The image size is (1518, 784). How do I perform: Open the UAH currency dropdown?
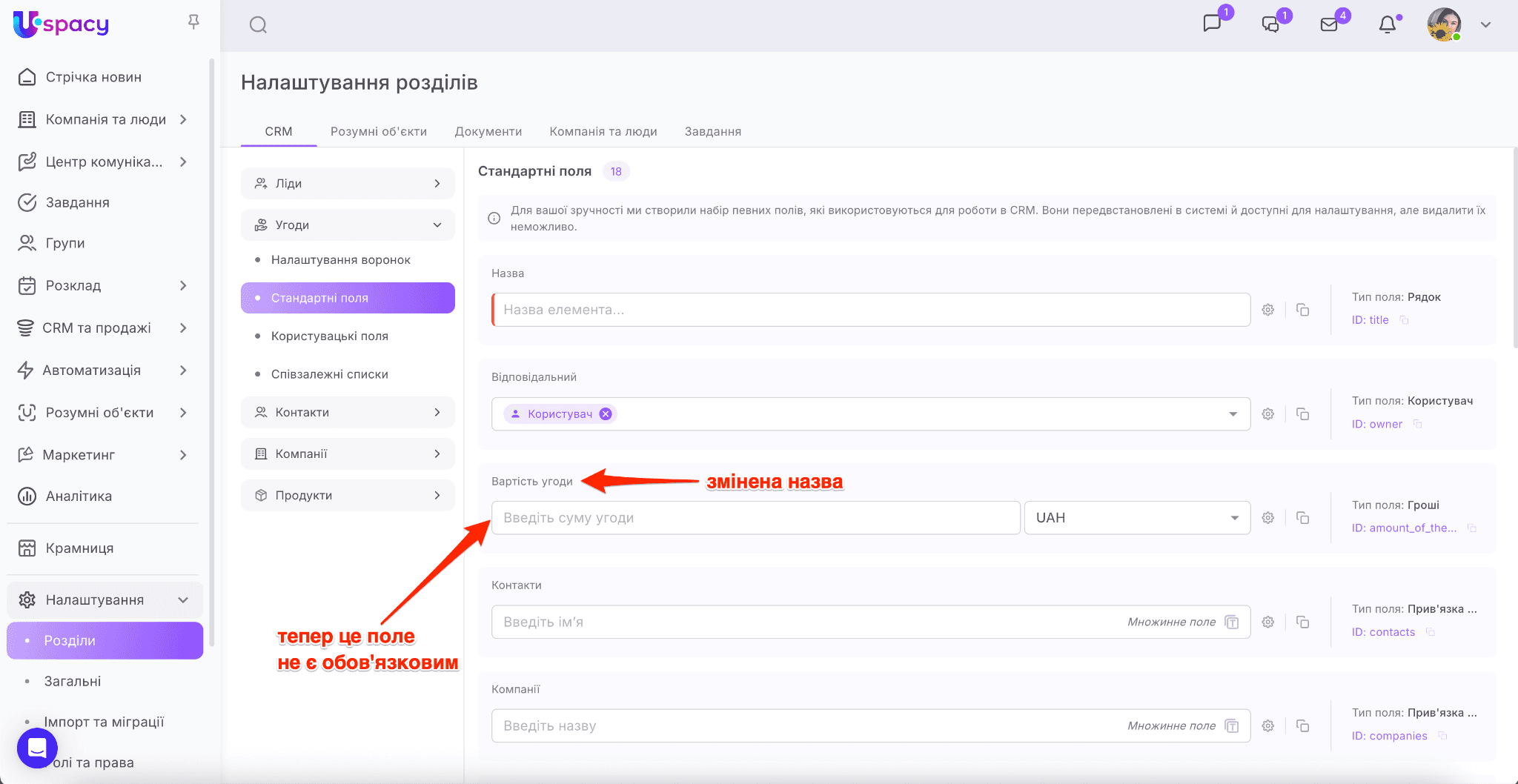click(x=1136, y=518)
